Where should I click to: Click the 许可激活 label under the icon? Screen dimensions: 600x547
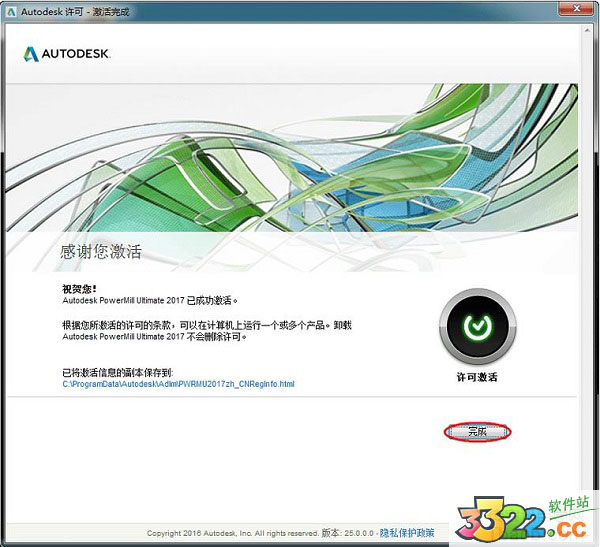pos(477,377)
